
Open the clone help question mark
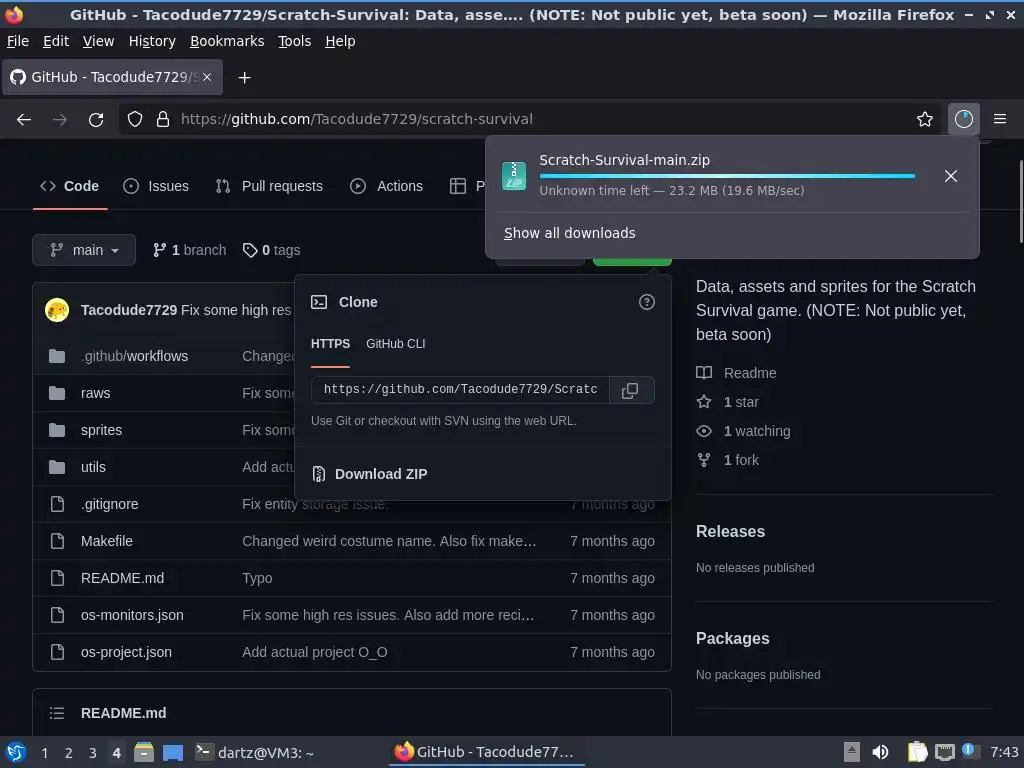click(647, 302)
